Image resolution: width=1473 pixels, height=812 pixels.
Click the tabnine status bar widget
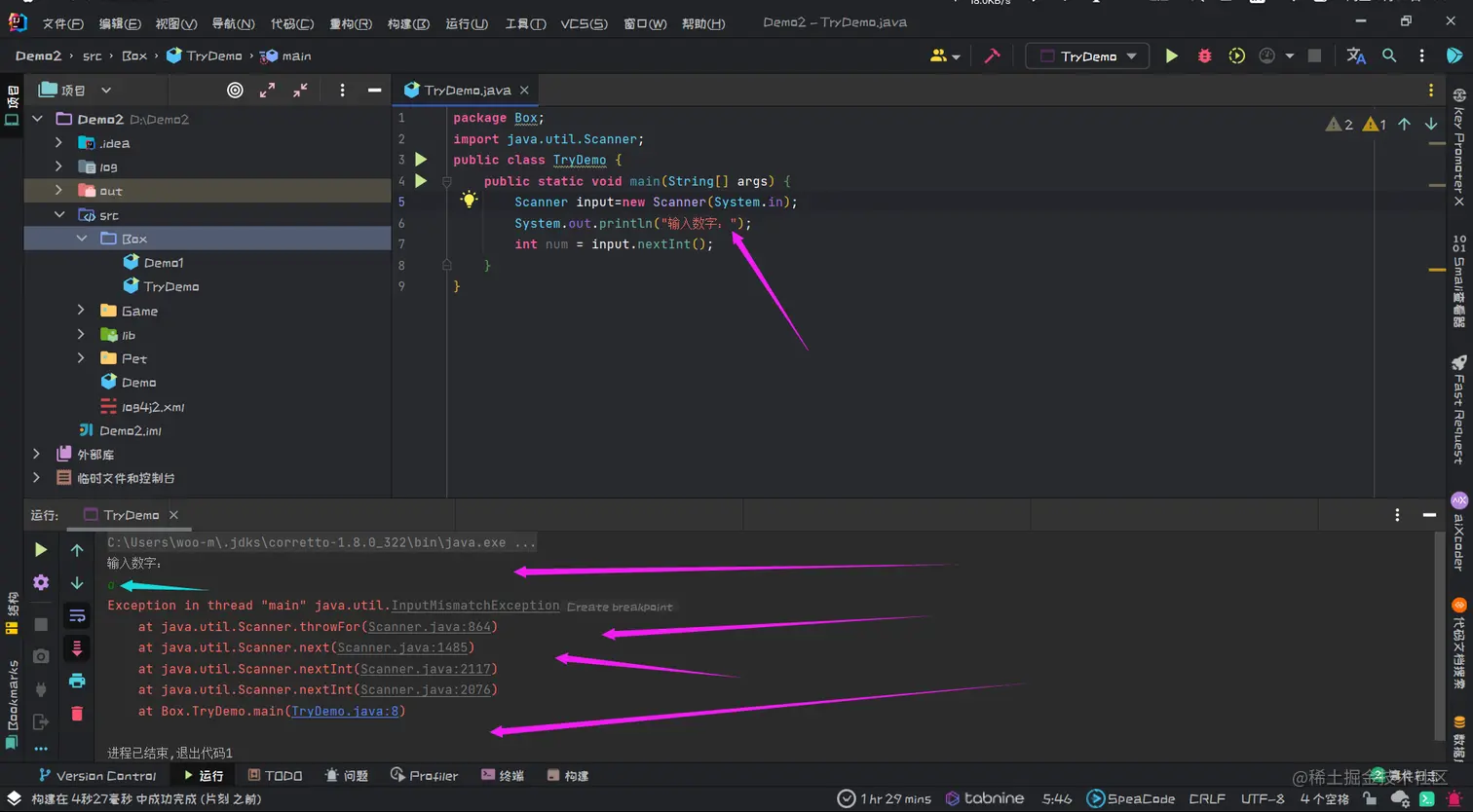pos(984,798)
